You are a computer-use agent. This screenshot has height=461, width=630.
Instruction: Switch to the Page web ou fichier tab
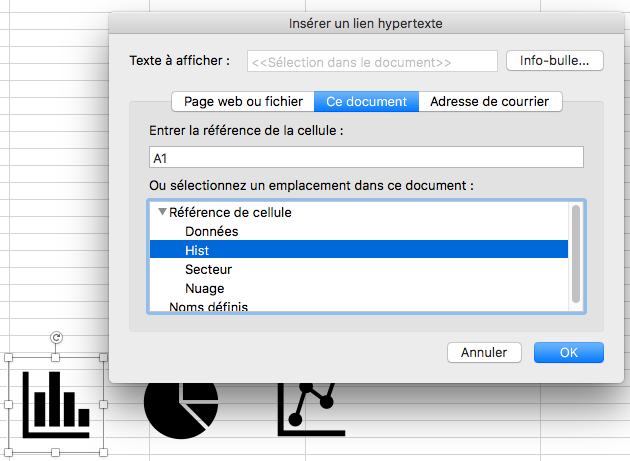242,101
